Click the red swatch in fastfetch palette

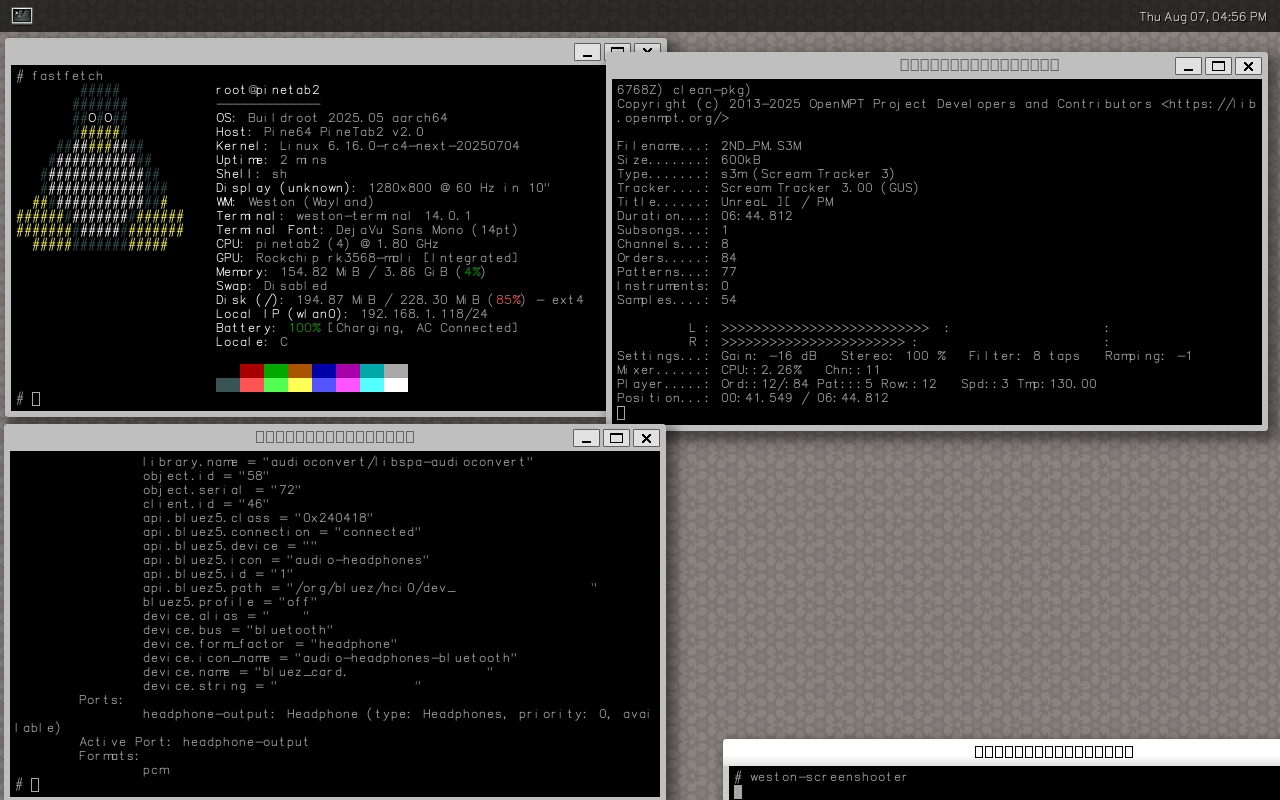click(x=251, y=371)
